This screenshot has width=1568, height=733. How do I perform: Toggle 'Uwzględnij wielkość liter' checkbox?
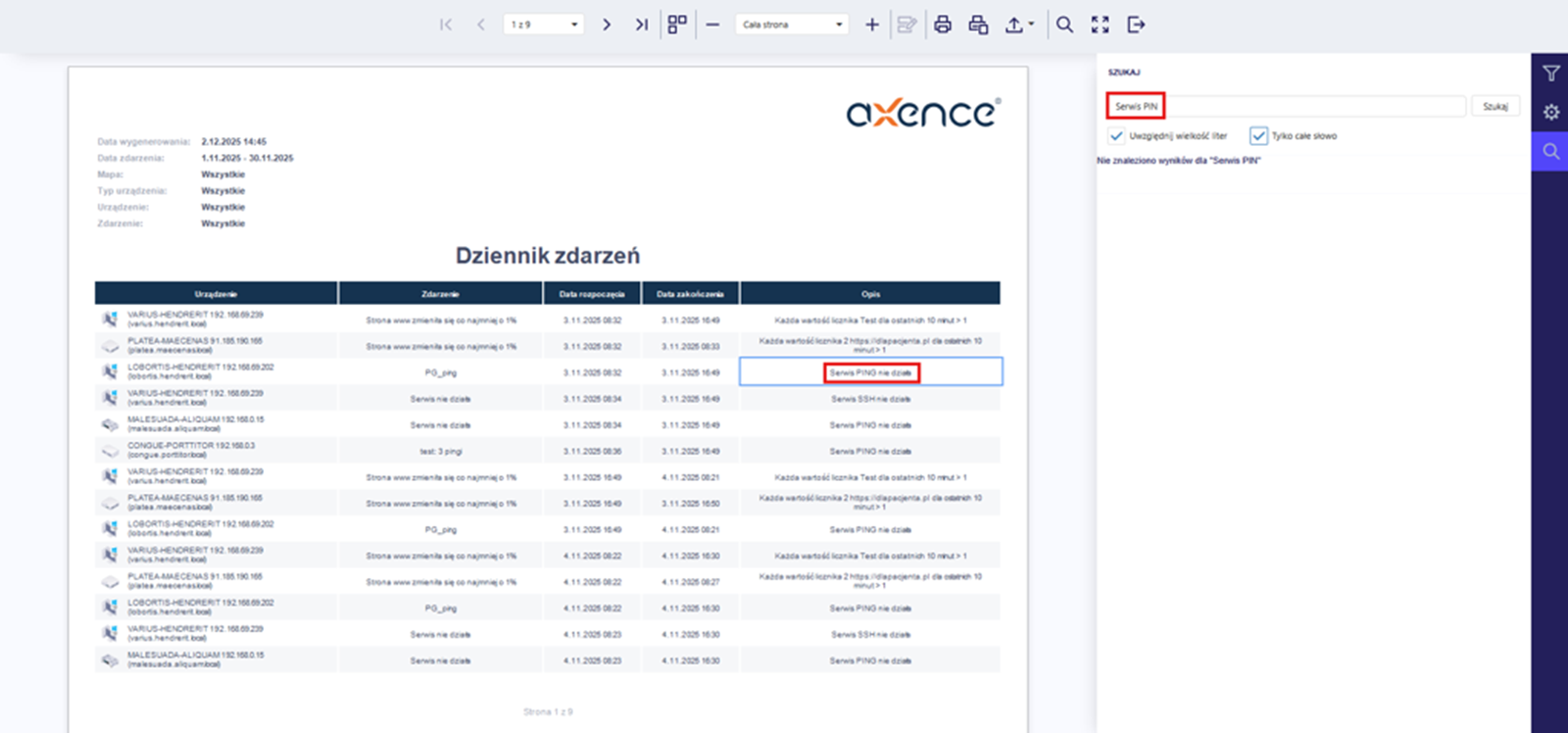pos(1116,135)
